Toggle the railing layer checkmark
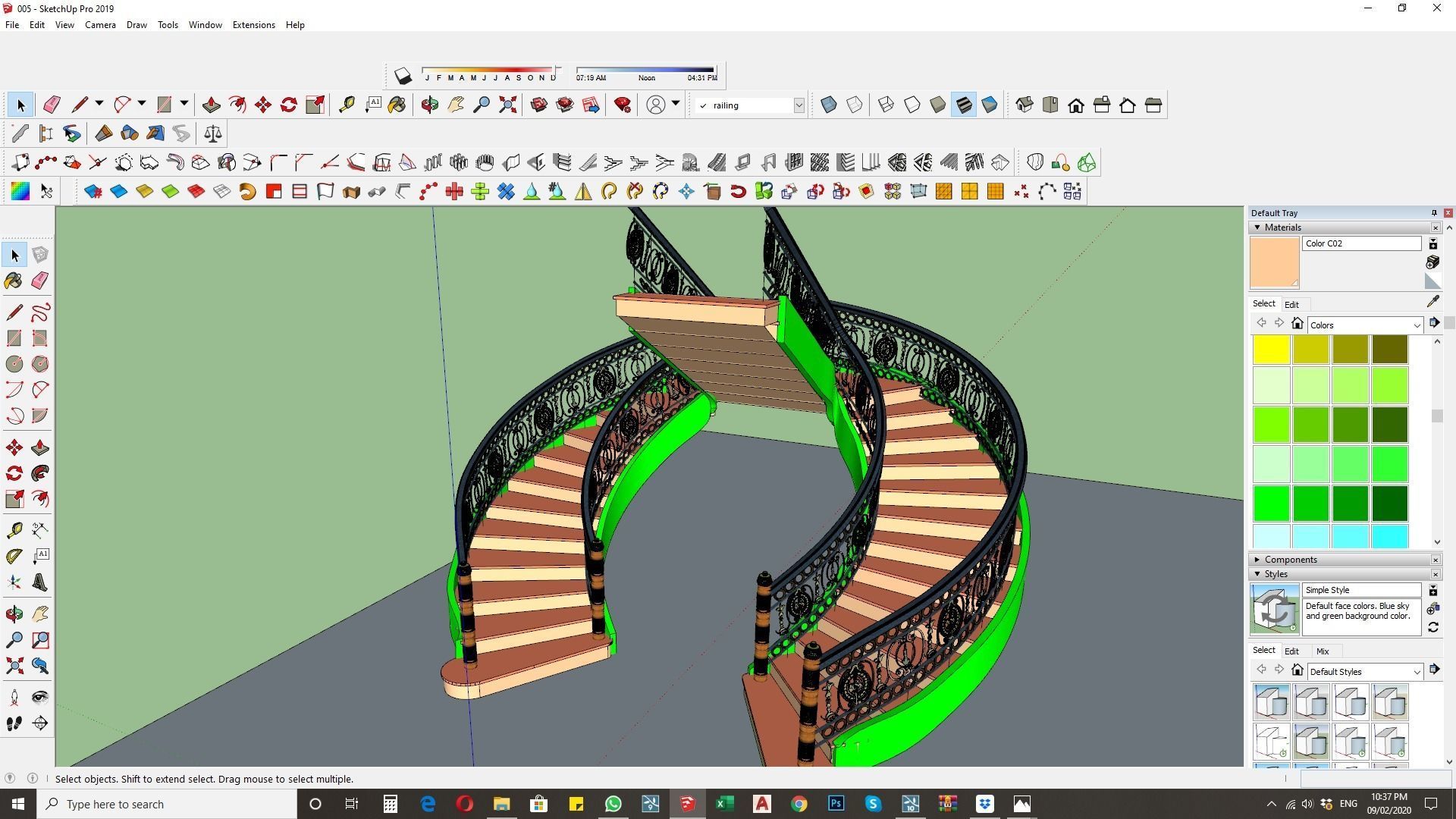The width and height of the screenshot is (1456, 819). click(704, 105)
